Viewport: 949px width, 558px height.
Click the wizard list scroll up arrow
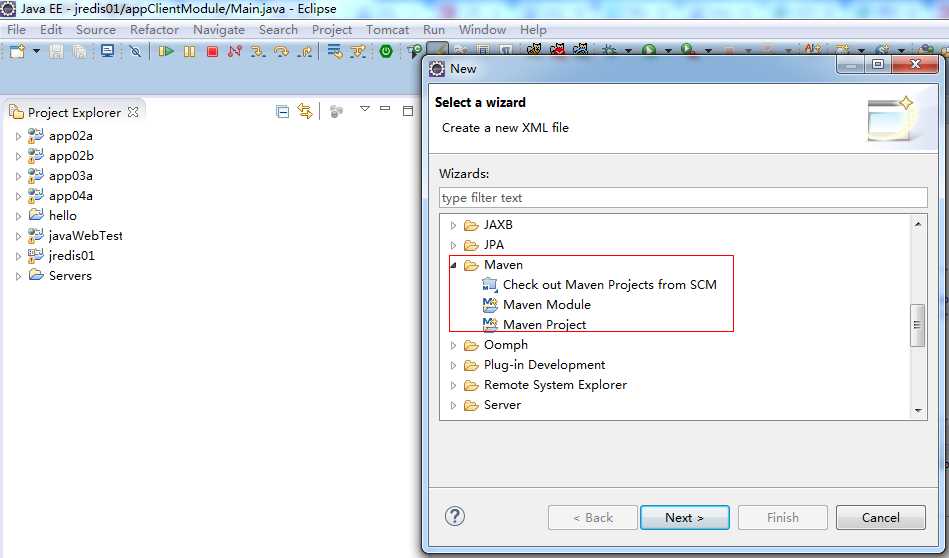click(x=918, y=224)
